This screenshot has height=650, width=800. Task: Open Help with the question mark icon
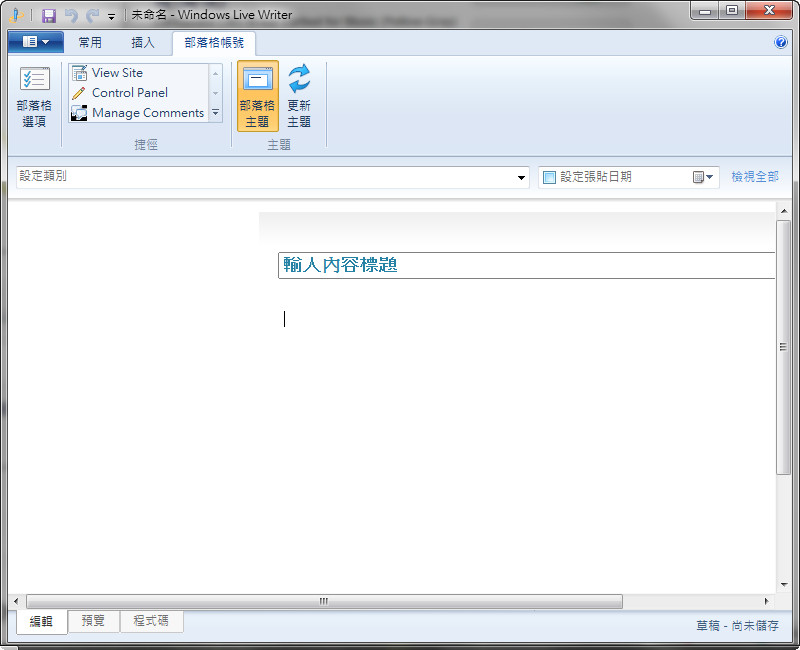click(x=781, y=42)
